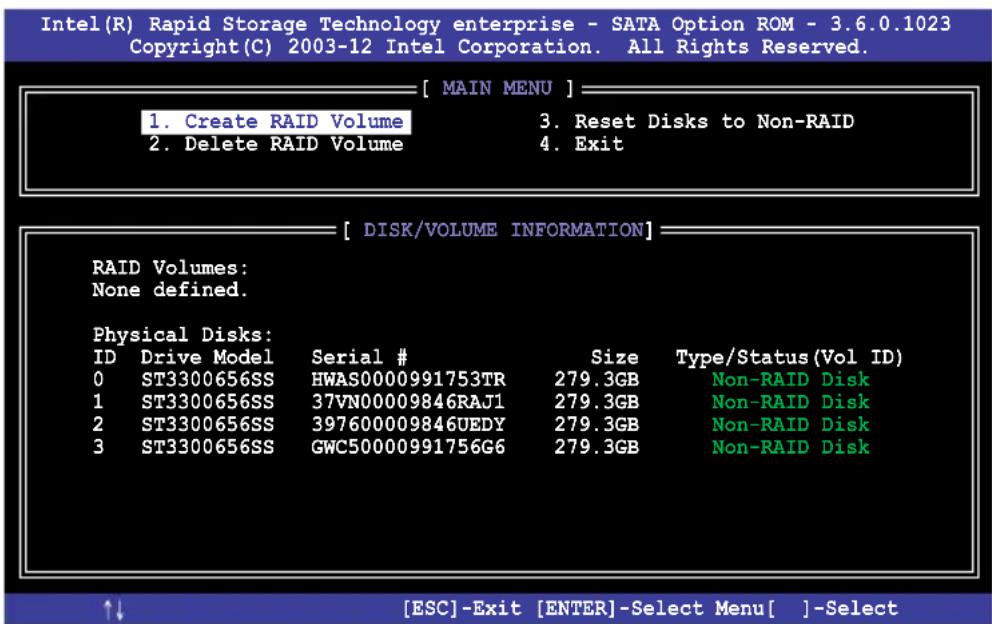Image resolution: width=992 pixels, height=624 pixels.
Task: Select Create RAID Volume menu option
Action: [x=276, y=122]
